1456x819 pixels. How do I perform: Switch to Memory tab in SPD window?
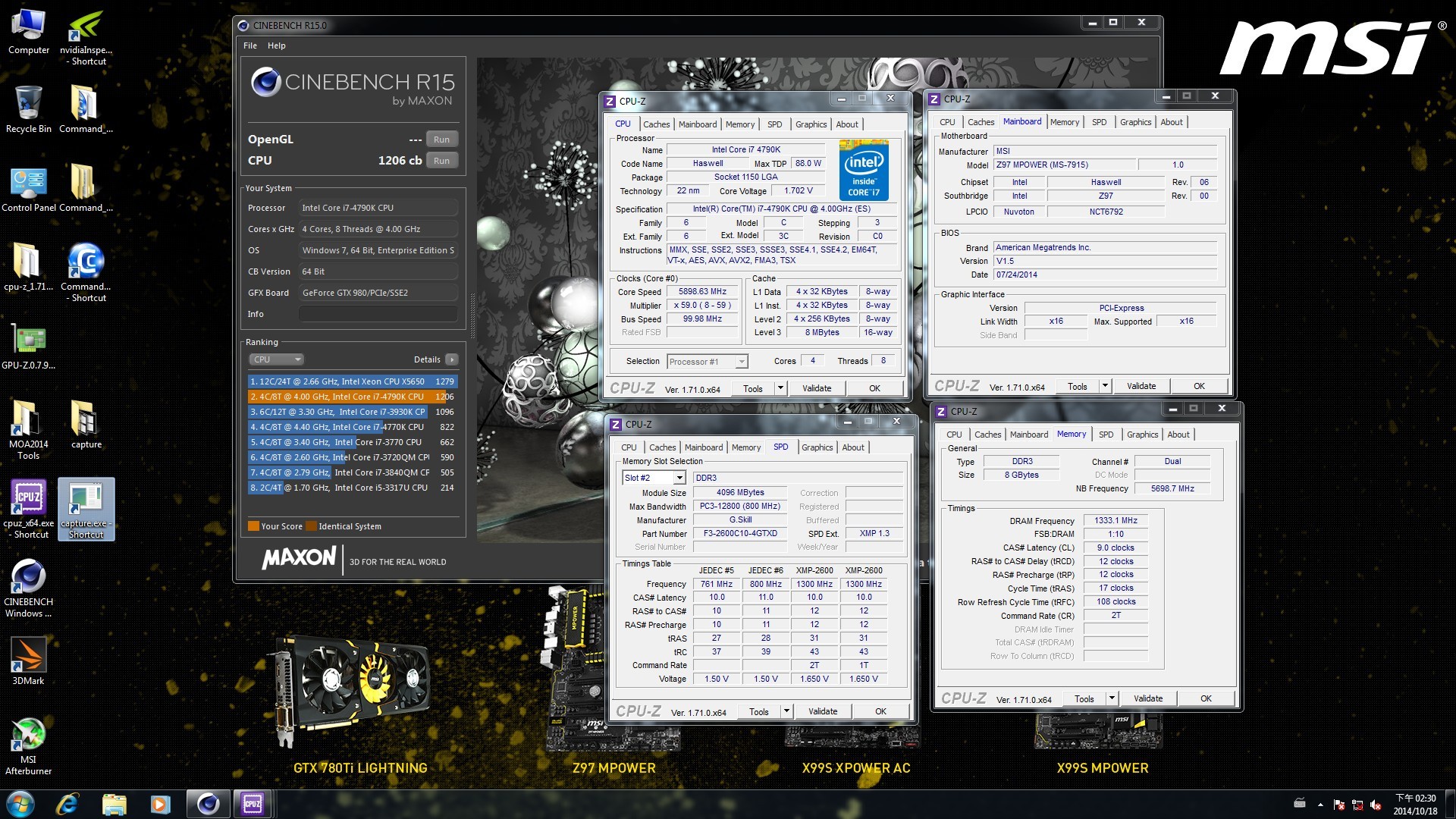tap(746, 447)
